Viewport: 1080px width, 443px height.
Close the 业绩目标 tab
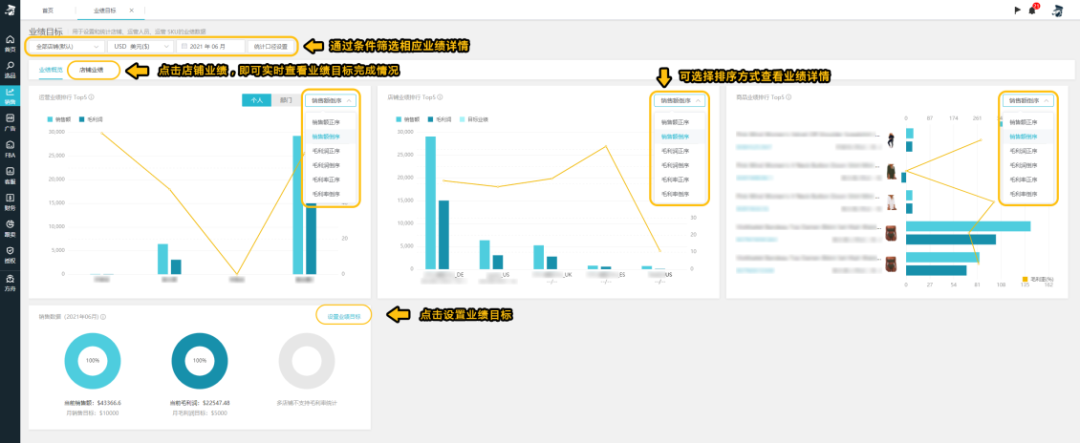(x=132, y=10)
